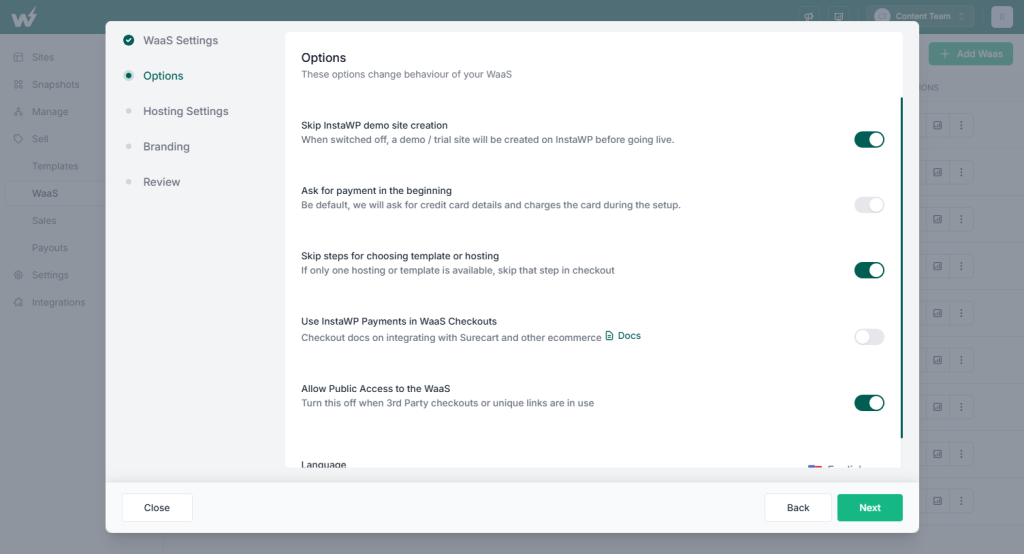This screenshot has height=554, width=1024.
Task: Click the InstaWP logo in the header
Action: pos(24,17)
